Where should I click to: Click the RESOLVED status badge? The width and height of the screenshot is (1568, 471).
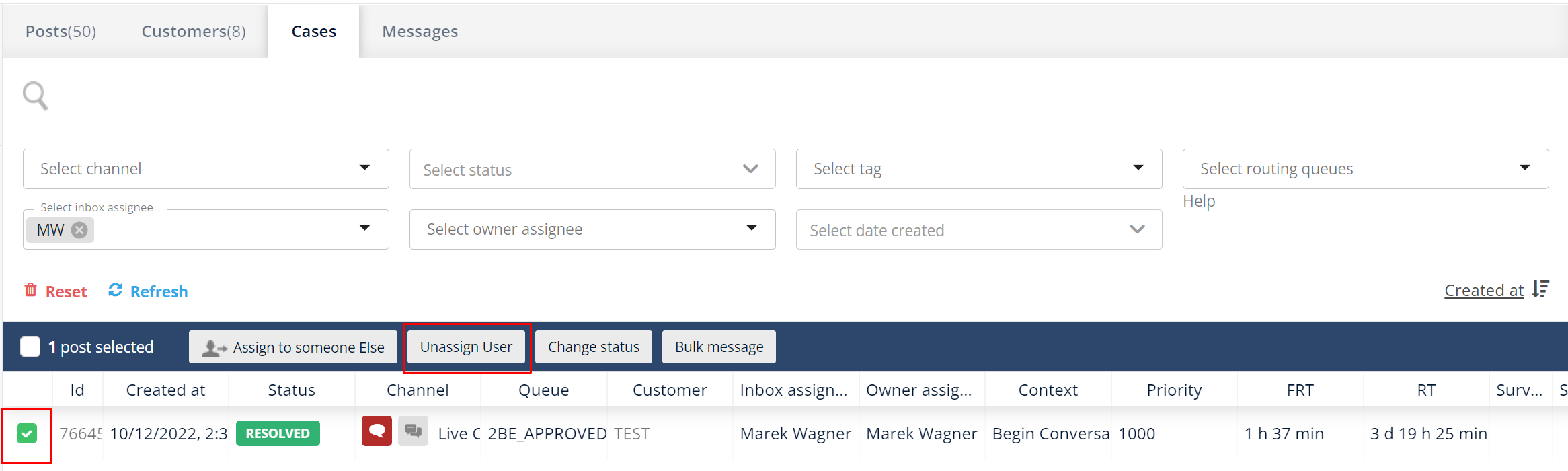coord(278,433)
